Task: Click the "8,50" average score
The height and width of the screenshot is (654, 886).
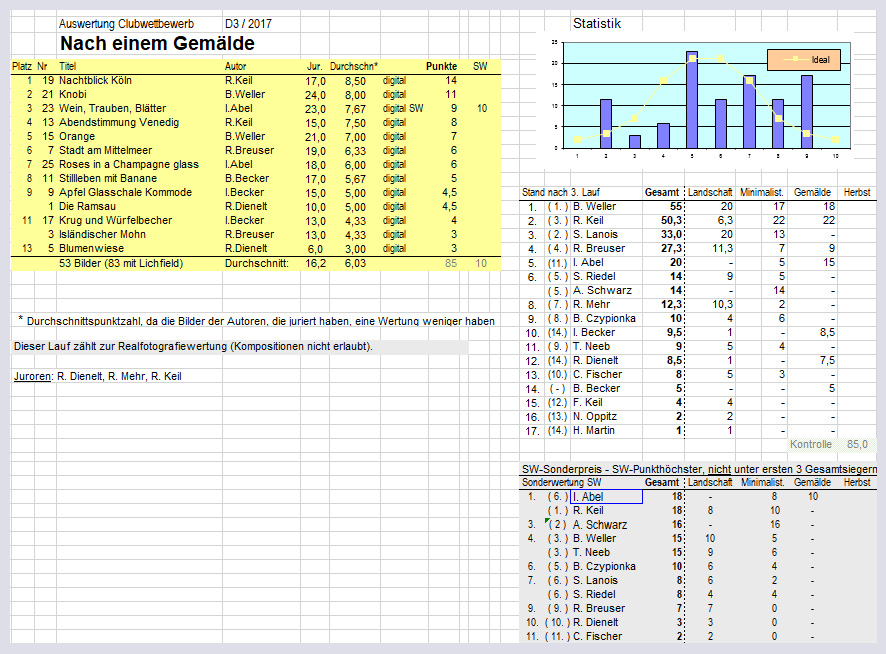Action: click(x=355, y=81)
